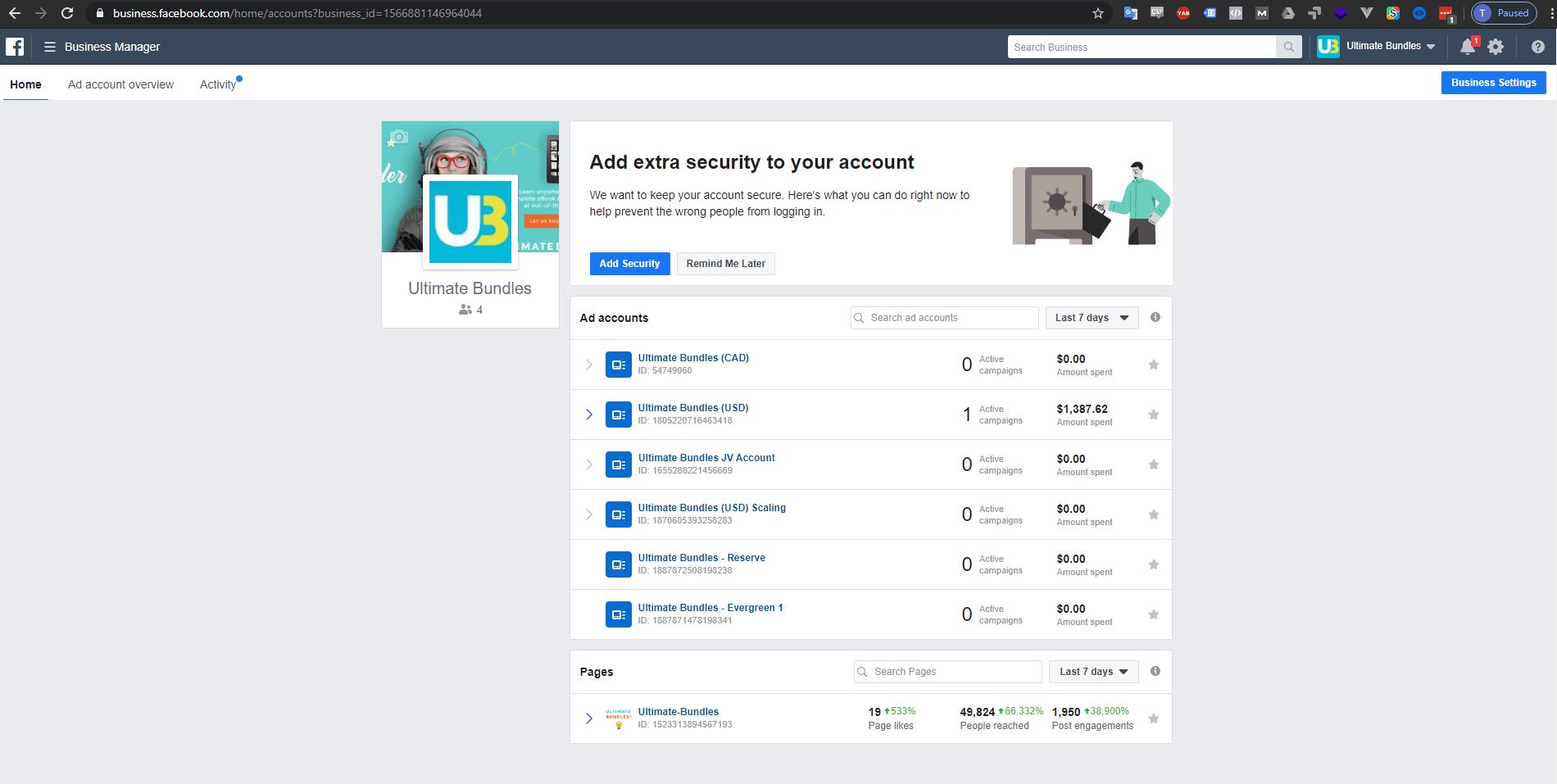Open the help question mark icon

coord(1537,47)
